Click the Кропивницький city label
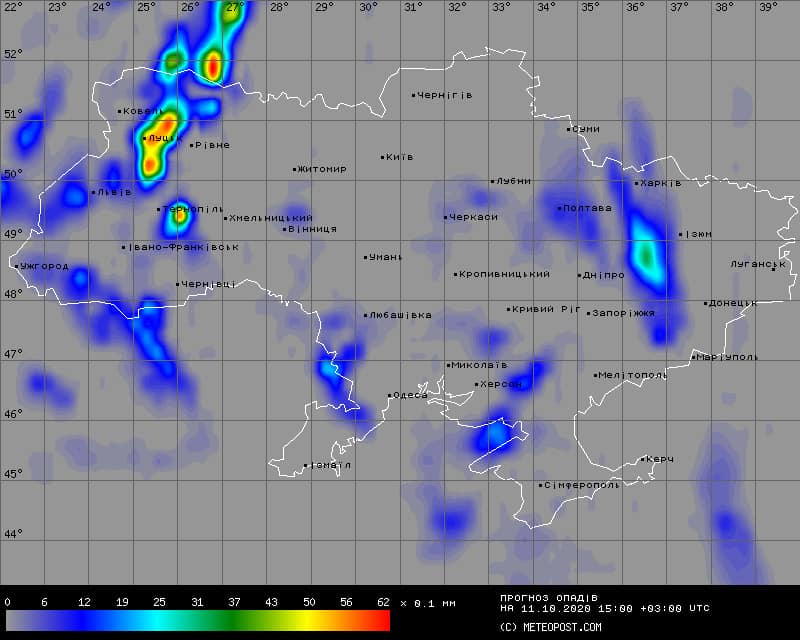This screenshot has width=800, height=640. [505, 274]
